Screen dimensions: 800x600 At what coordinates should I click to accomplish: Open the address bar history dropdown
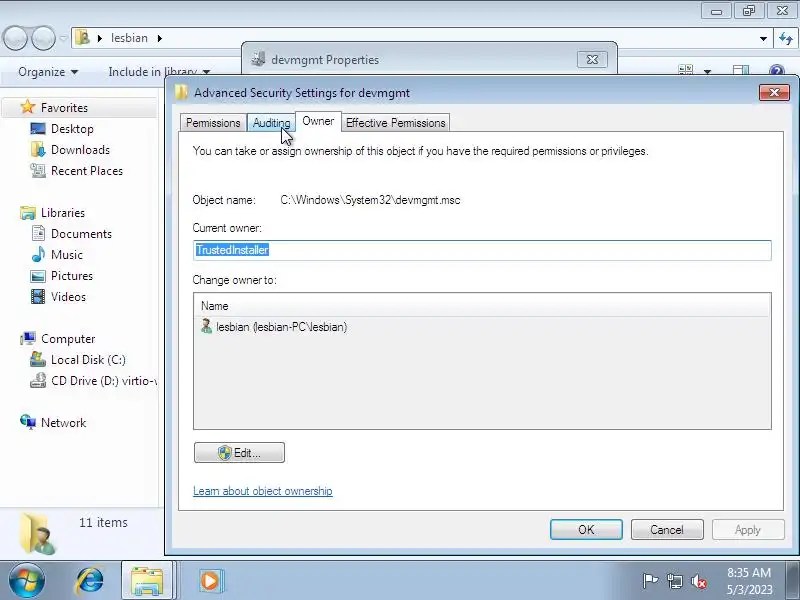tap(763, 38)
